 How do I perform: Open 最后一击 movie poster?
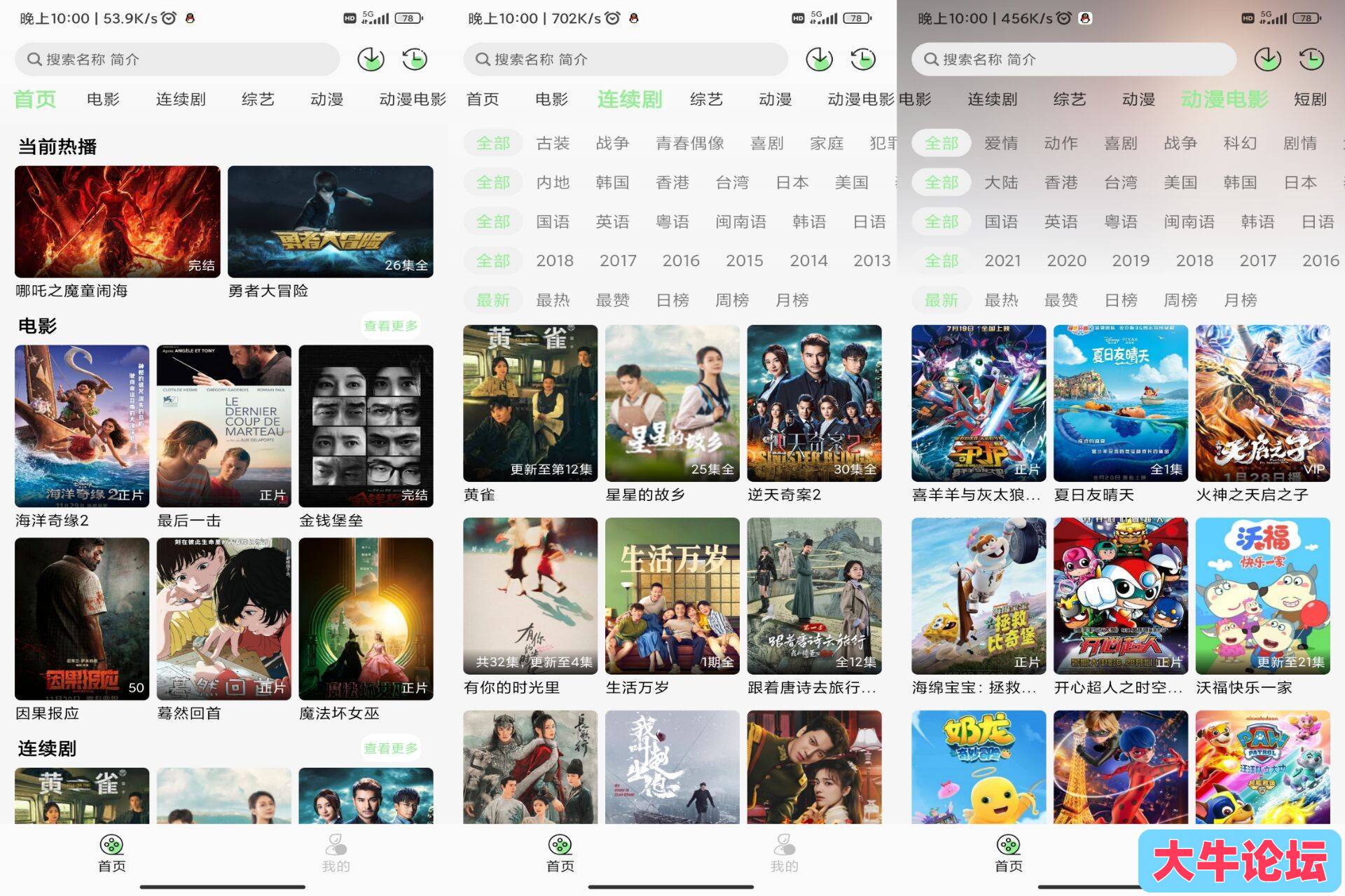pos(224,426)
